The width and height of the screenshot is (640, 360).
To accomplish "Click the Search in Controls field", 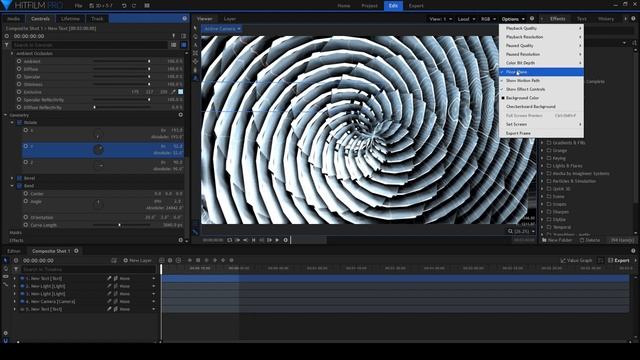I will tap(89, 45).
